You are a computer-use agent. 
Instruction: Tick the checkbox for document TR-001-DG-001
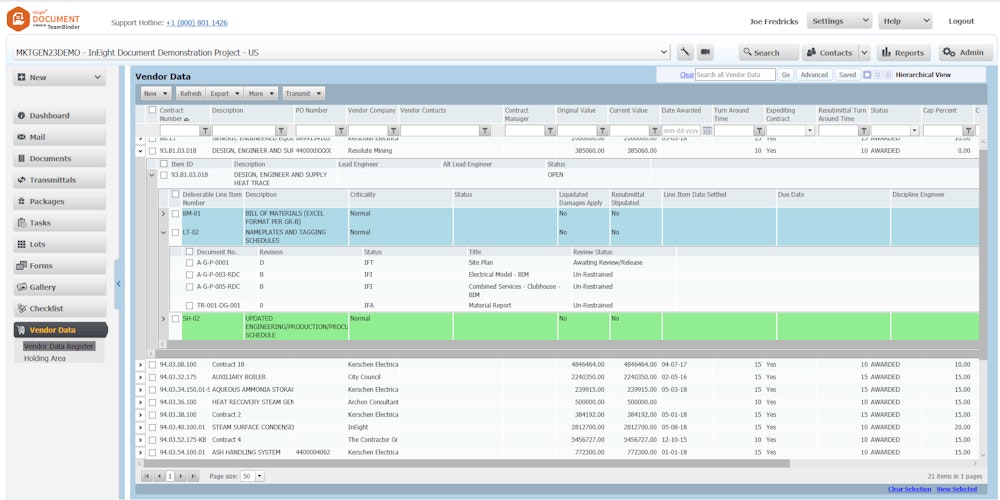point(190,305)
